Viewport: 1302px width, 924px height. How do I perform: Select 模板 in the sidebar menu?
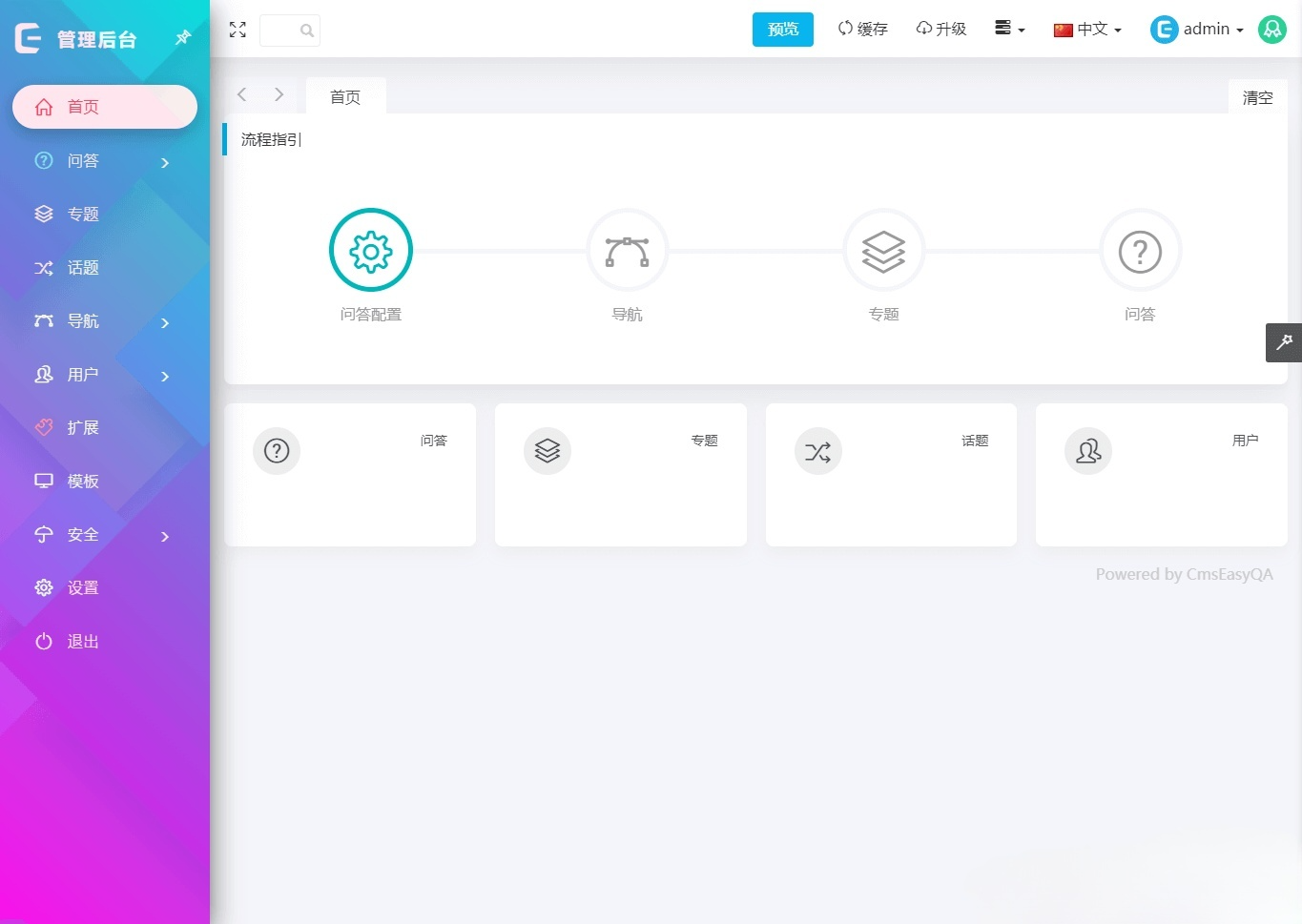82,481
